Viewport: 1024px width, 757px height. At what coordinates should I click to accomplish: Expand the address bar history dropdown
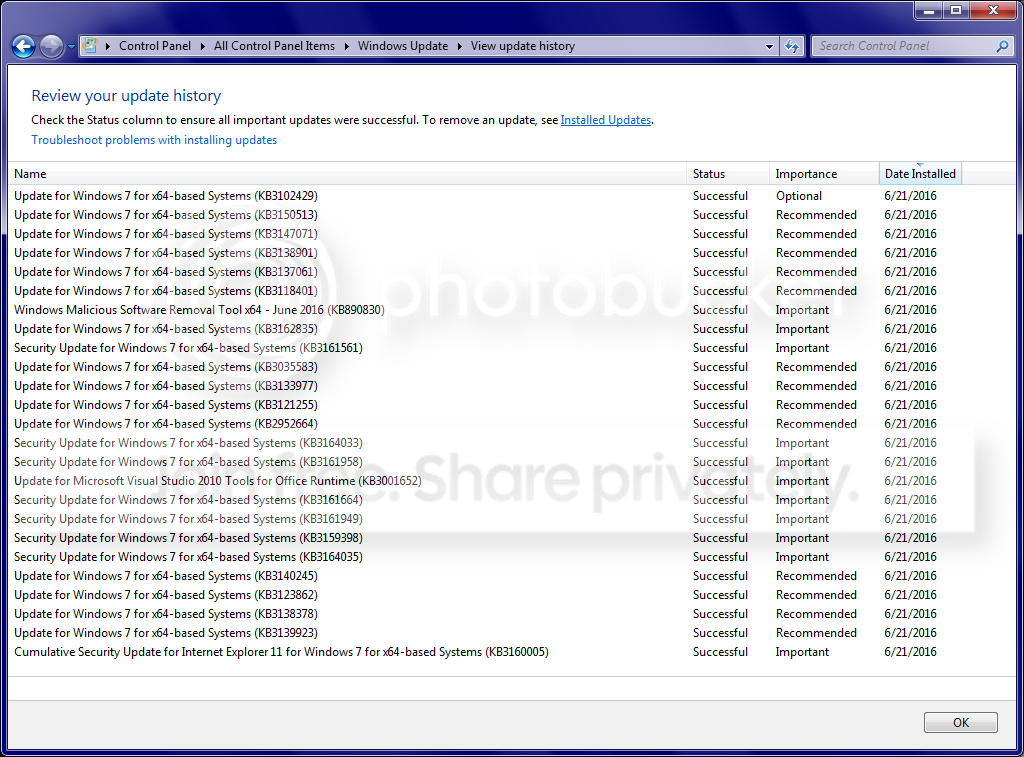pos(769,46)
